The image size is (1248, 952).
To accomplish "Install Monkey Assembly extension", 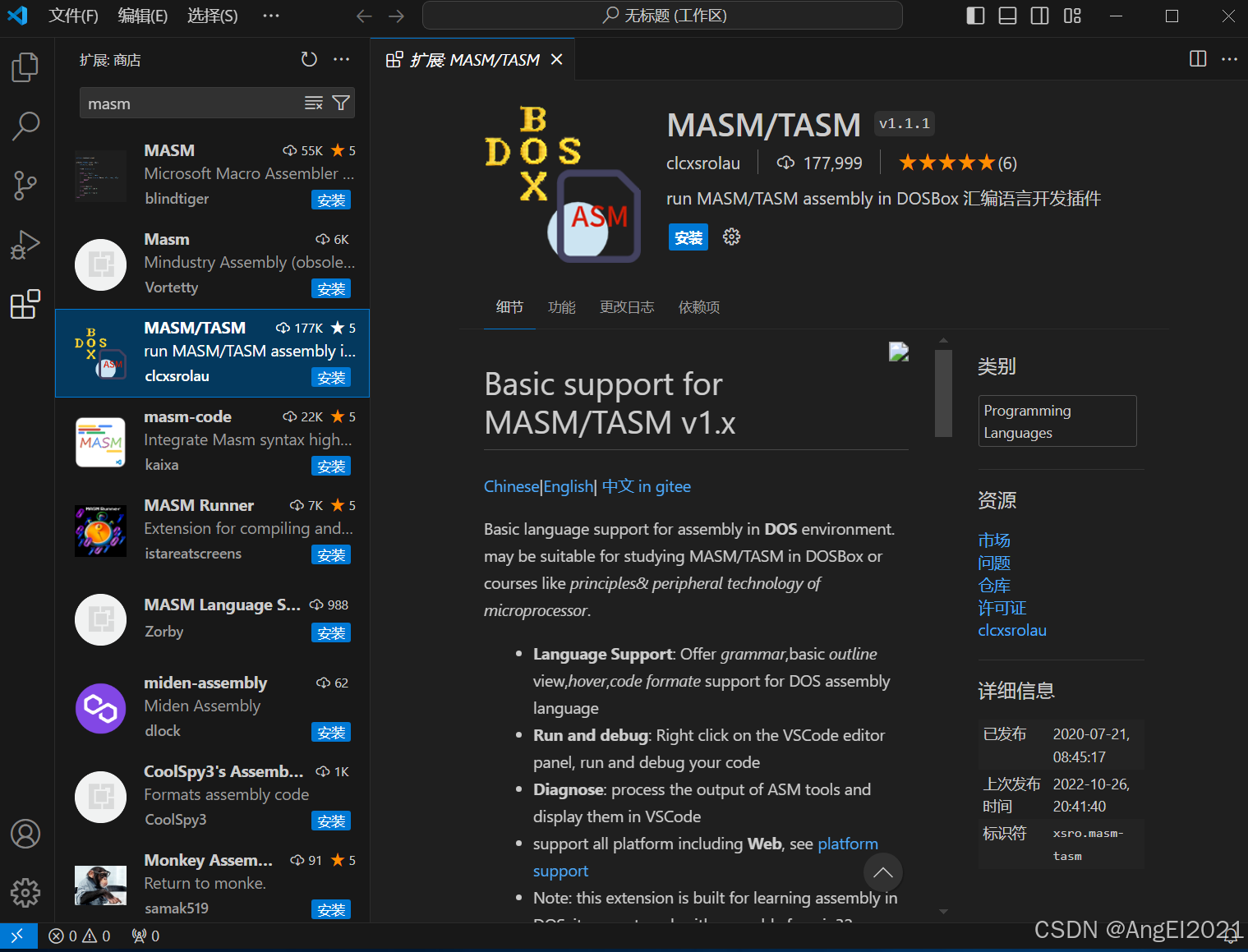I will (x=331, y=910).
